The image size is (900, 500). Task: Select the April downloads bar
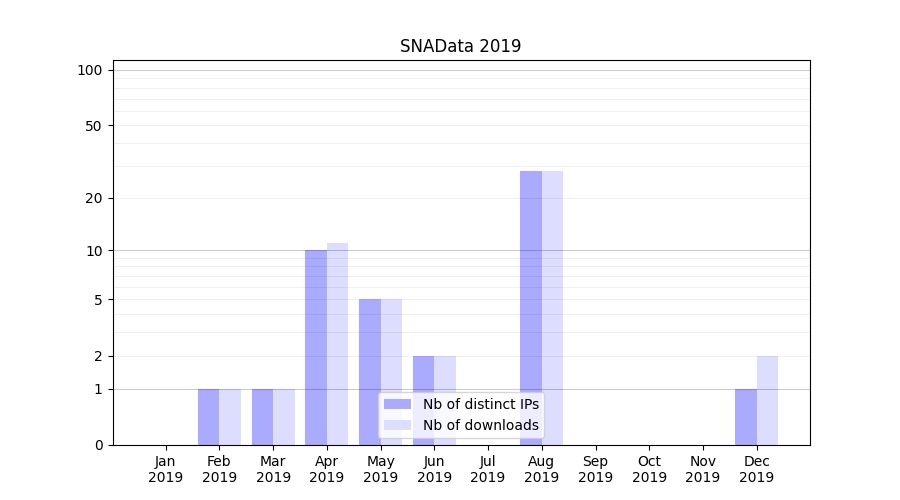tap(337, 344)
